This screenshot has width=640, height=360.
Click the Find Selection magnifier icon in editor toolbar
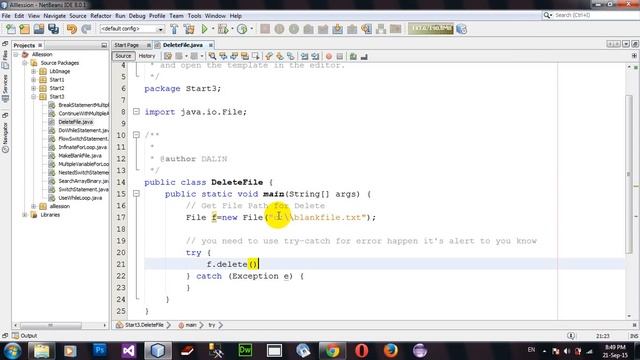pos(212,56)
